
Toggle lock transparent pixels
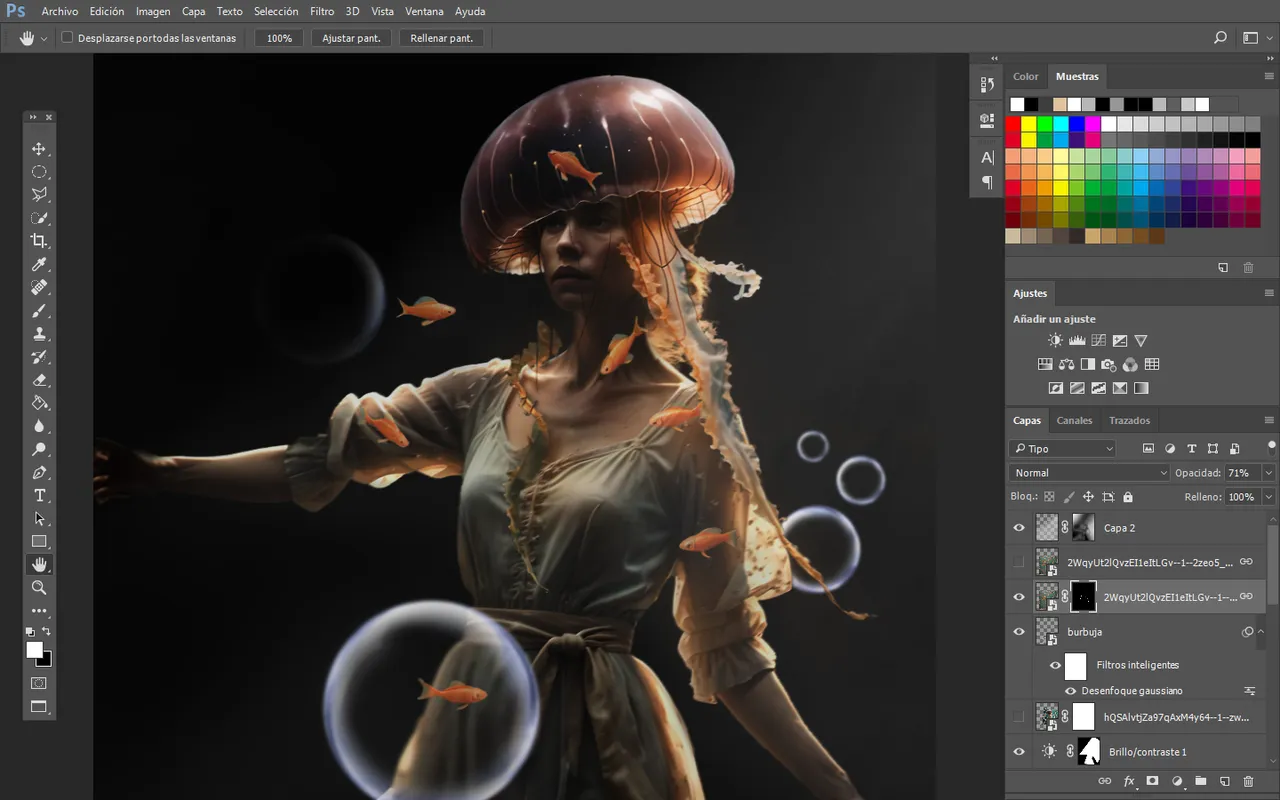pyautogui.click(x=1049, y=497)
